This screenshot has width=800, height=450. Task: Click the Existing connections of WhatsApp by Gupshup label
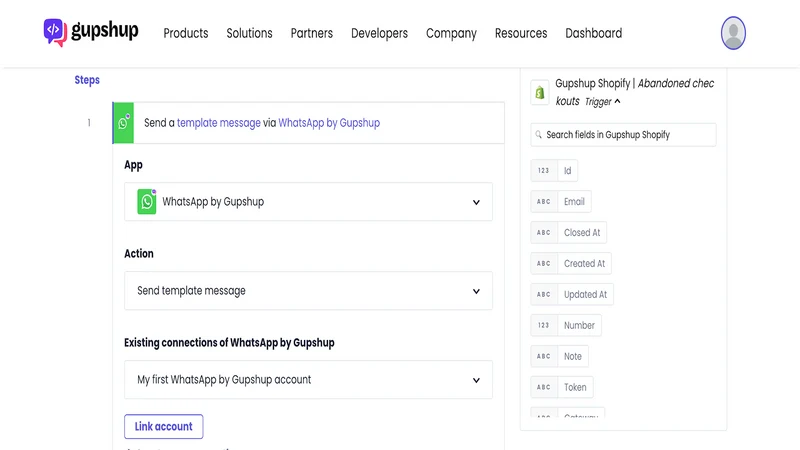click(229, 343)
